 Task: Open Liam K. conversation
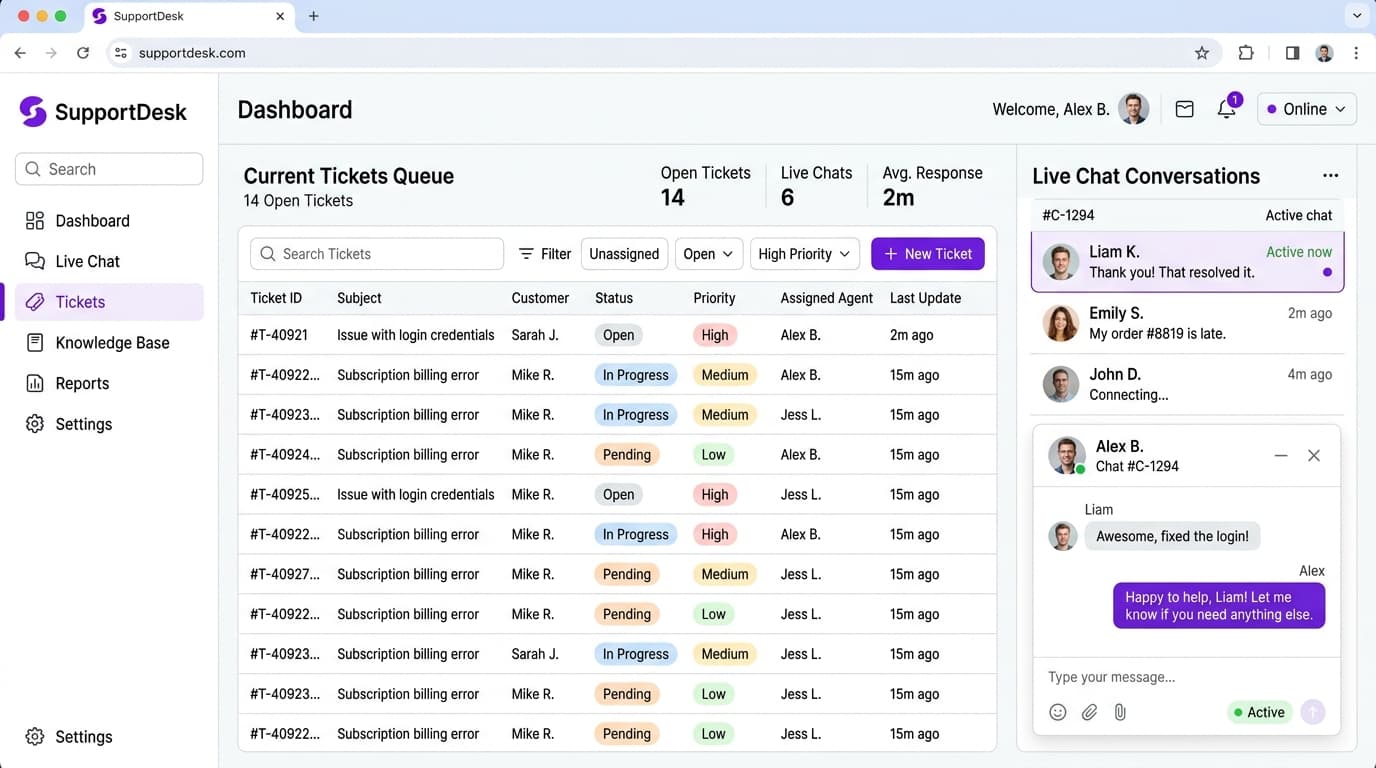1187,261
